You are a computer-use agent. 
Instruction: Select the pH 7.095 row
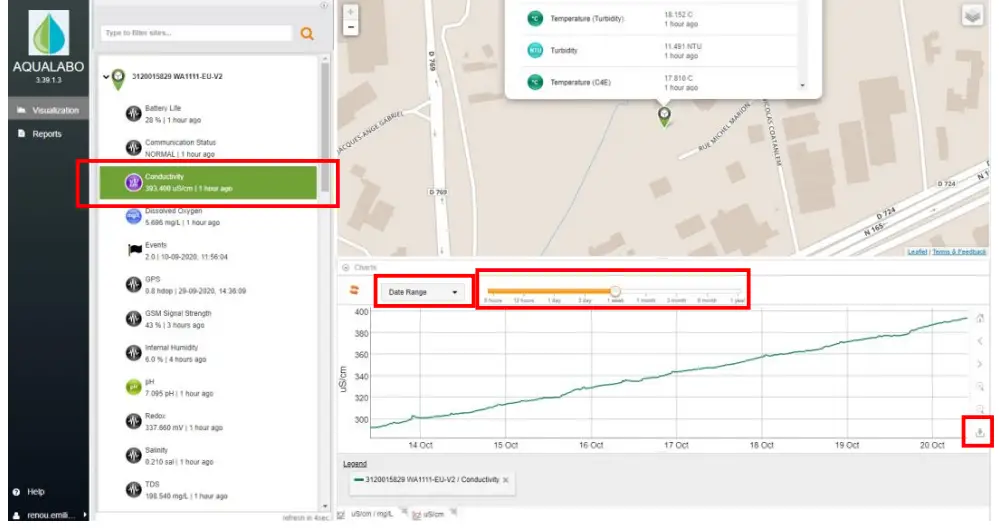208,387
